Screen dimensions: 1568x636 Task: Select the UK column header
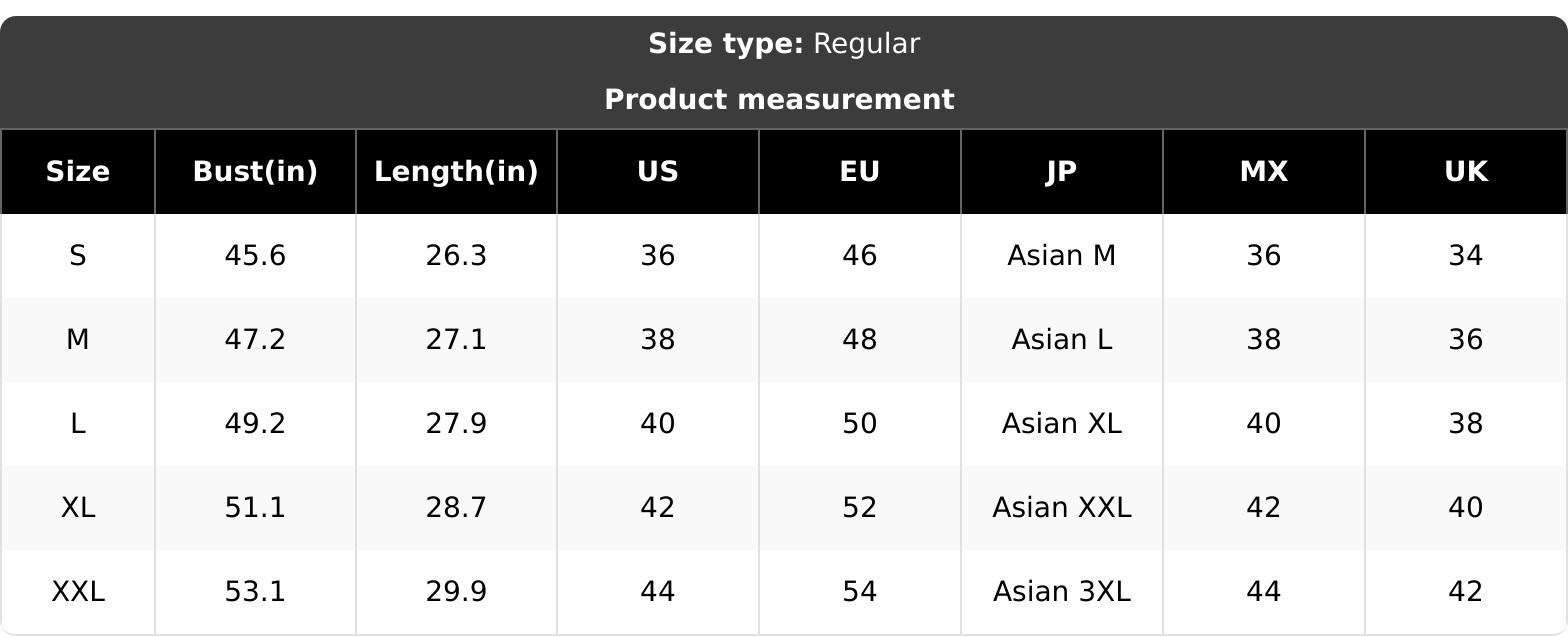pyautogui.click(x=1466, y=172)
